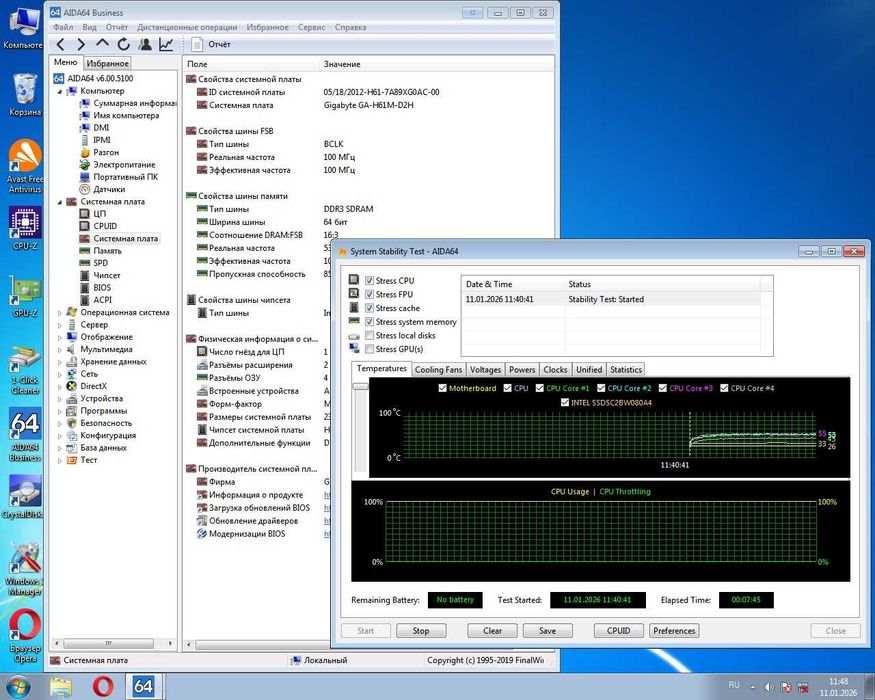Open the 1-Click Cleaner desktop icon

tap(25, 371)
